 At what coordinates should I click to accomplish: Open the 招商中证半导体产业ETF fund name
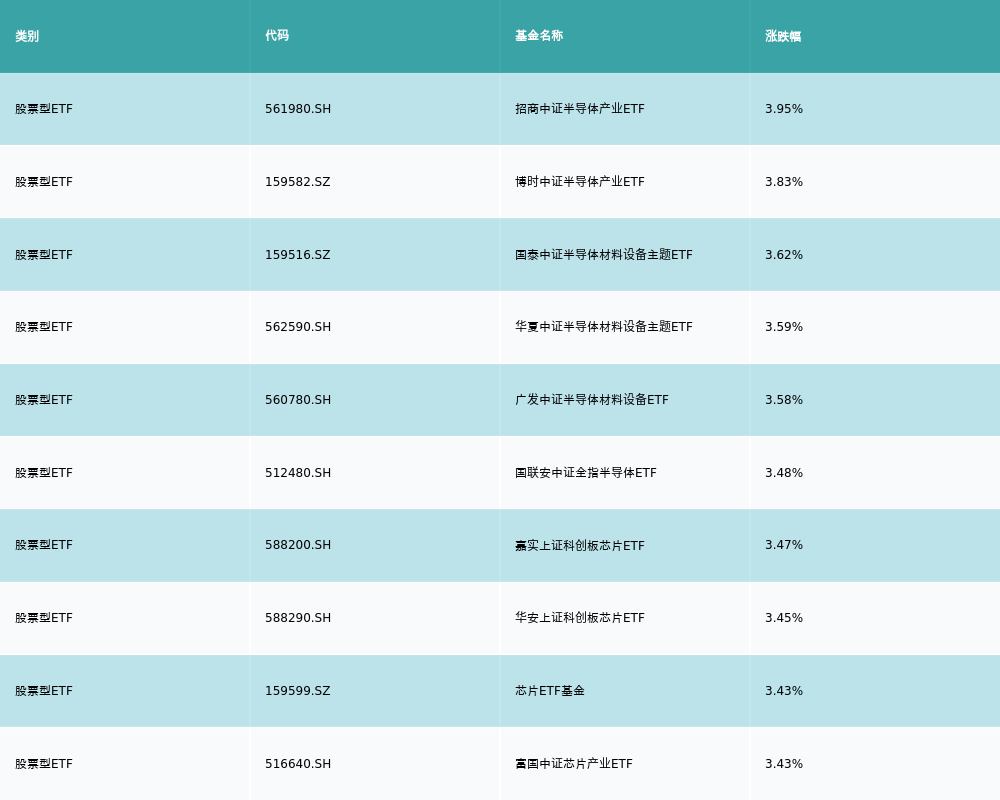click(580, 109)
